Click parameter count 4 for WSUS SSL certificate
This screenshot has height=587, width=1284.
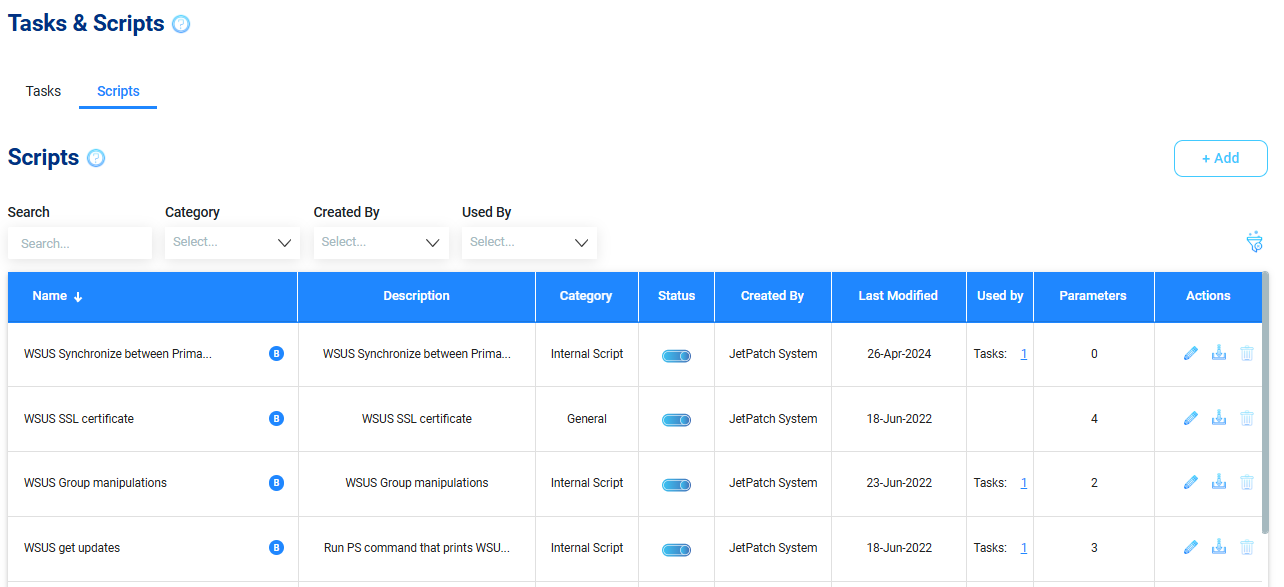tap(1094, 419)
